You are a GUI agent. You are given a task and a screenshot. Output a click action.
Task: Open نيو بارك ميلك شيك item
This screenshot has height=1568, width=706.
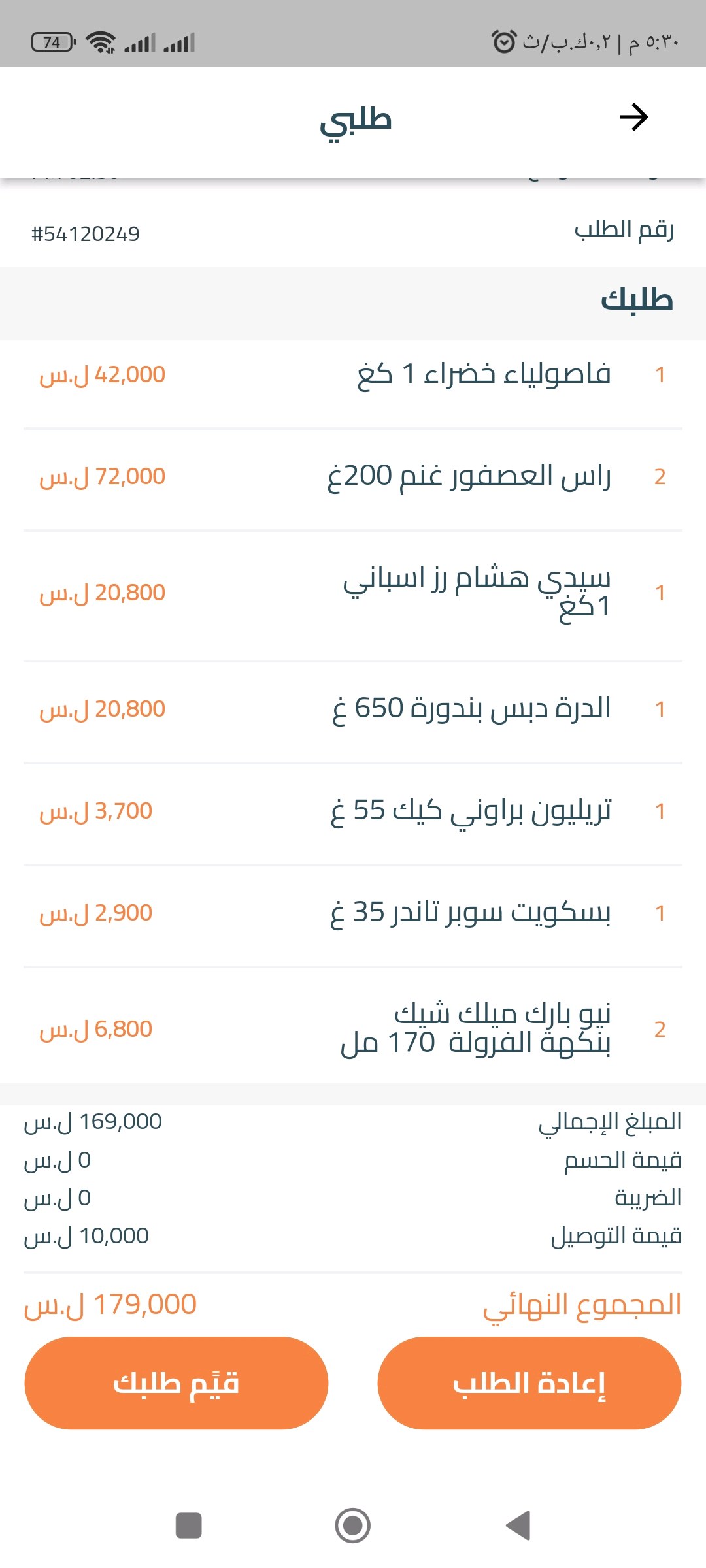pos(476,1028)
